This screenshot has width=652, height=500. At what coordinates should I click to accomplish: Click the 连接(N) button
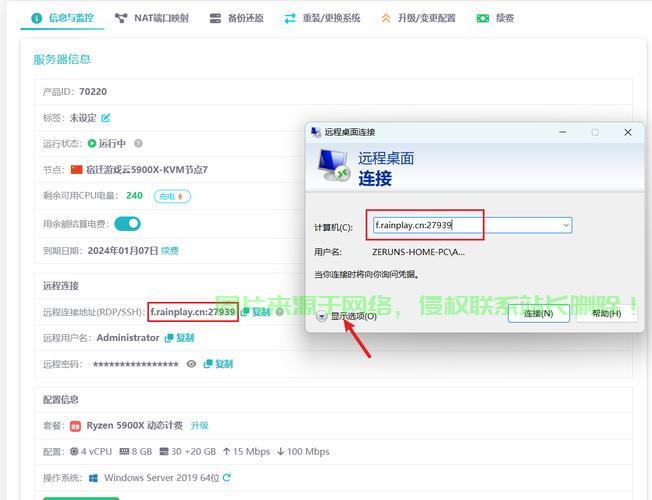tap(538, 313)
